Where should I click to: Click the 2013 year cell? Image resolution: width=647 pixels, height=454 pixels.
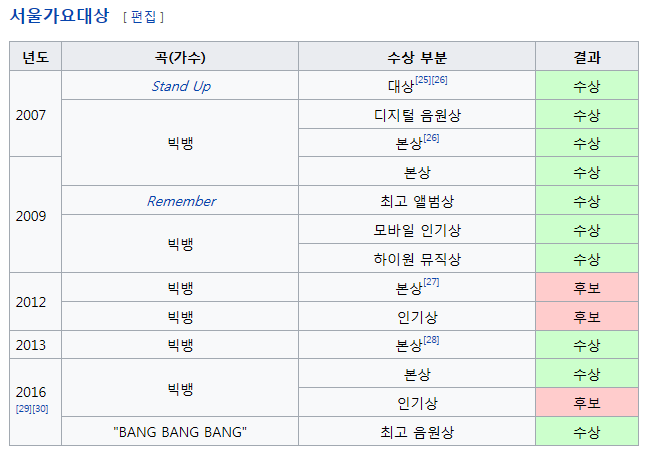click(31, 345)
